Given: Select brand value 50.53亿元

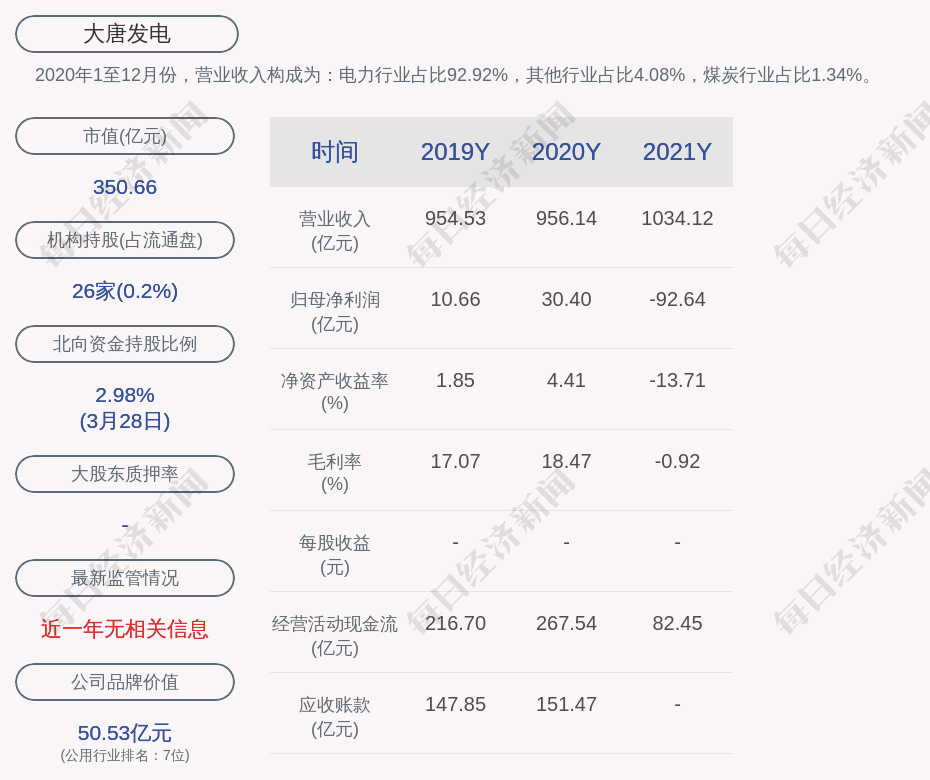Looking at the screenshot, I should [x=125, y=733].
